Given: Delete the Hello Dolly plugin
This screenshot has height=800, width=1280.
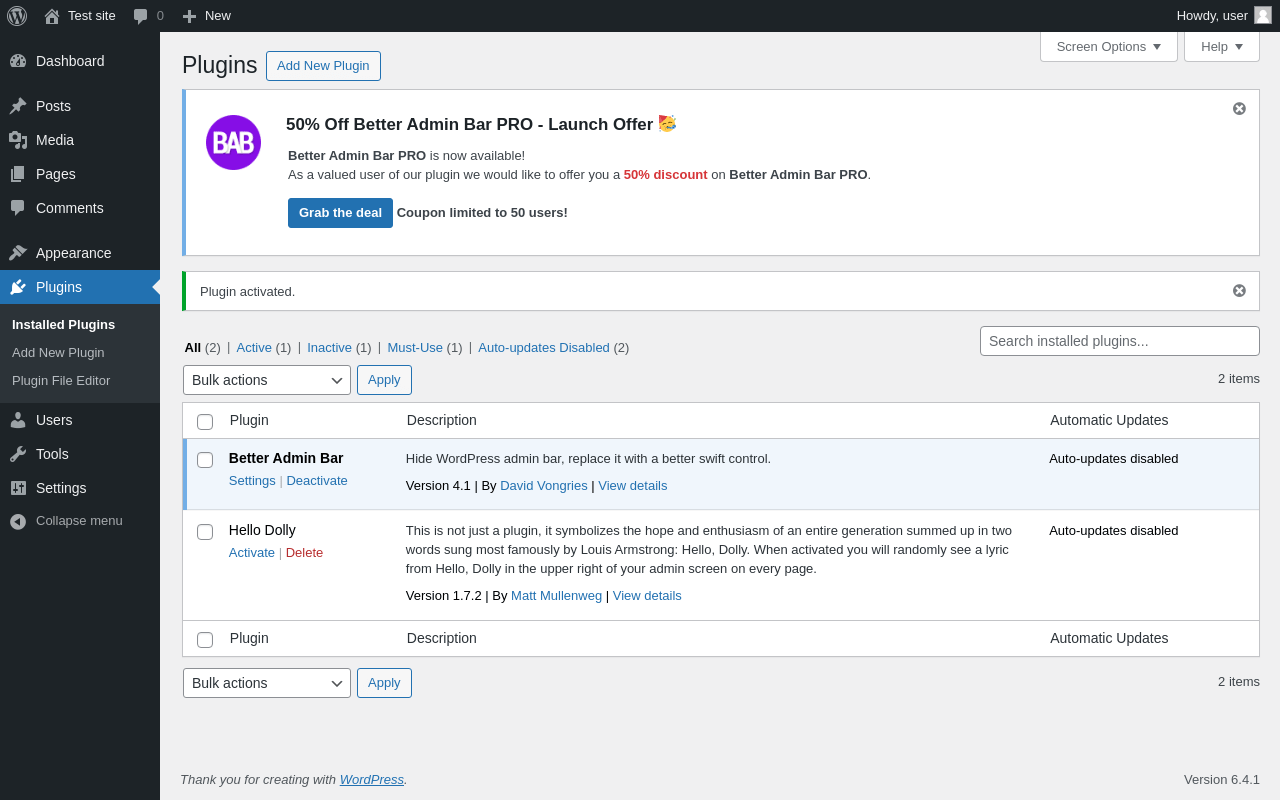Looking at the screenshot, I should 304,552.
